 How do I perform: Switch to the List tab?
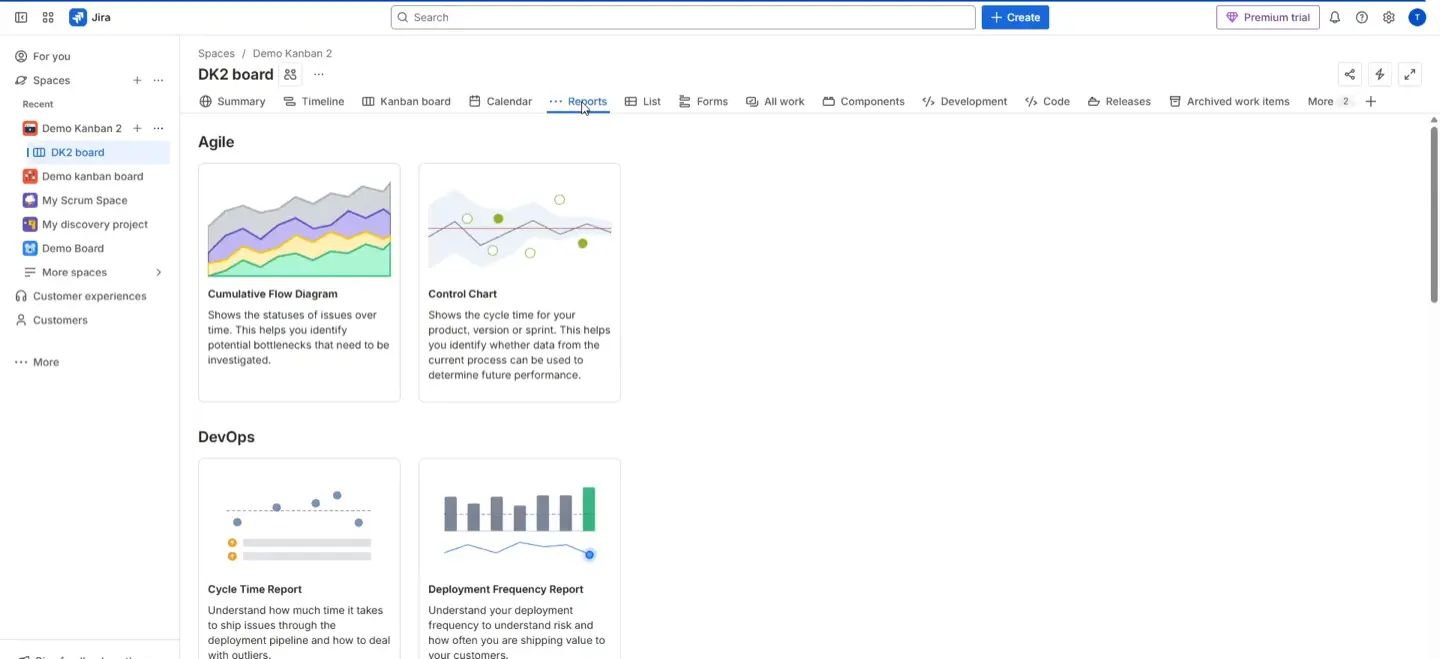click(x=642, y=101)
